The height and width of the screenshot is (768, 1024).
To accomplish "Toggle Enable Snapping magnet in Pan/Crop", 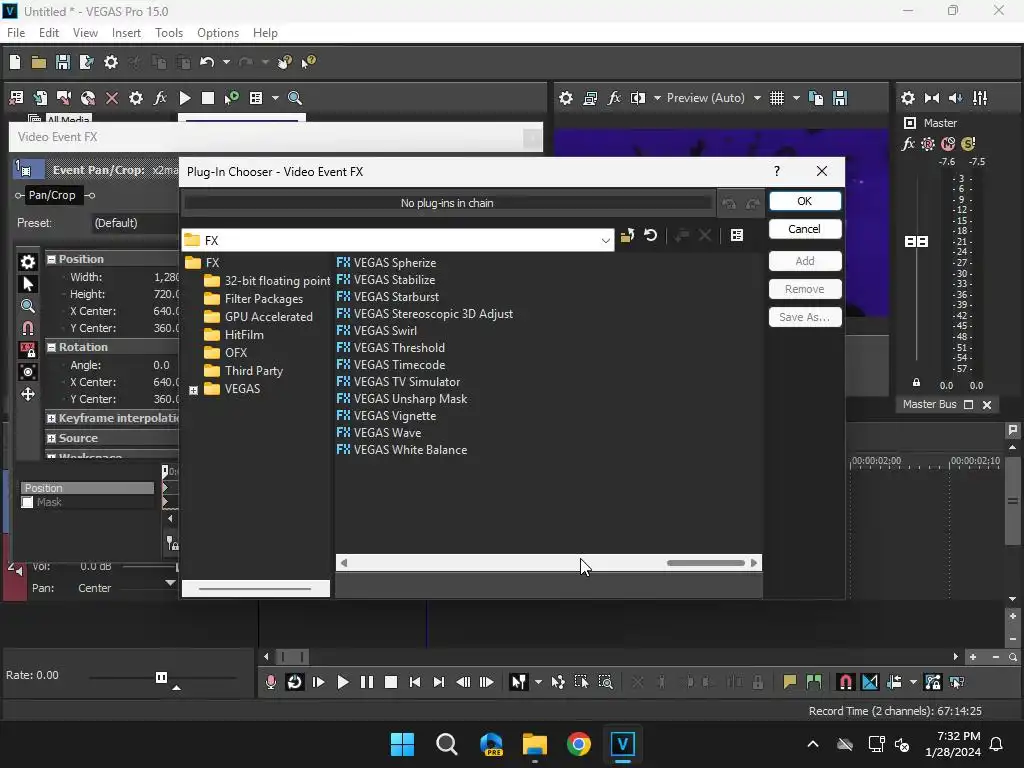I will pyautogui.click(x=27, y=328).
